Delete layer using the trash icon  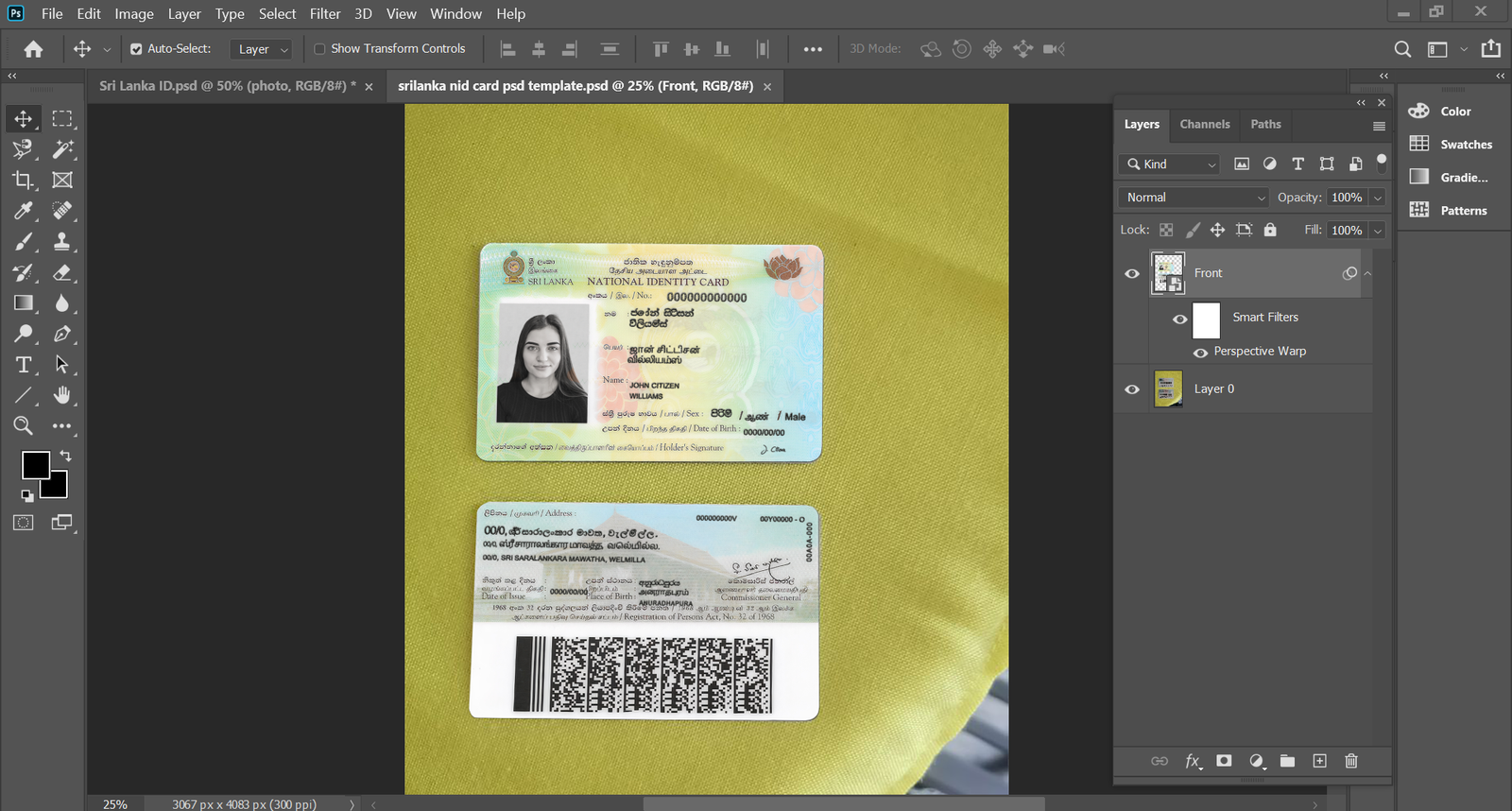1351,761
